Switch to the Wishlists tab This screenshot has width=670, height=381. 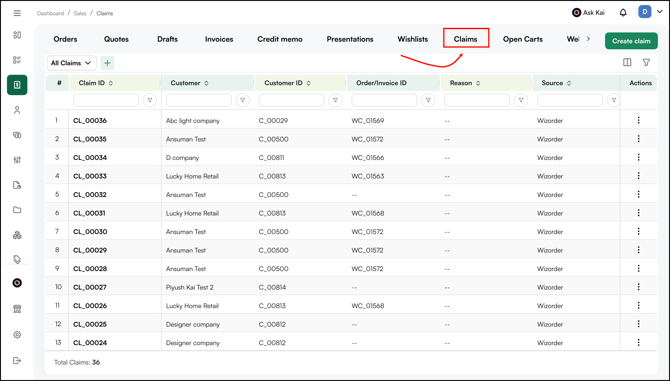point(413,39)
